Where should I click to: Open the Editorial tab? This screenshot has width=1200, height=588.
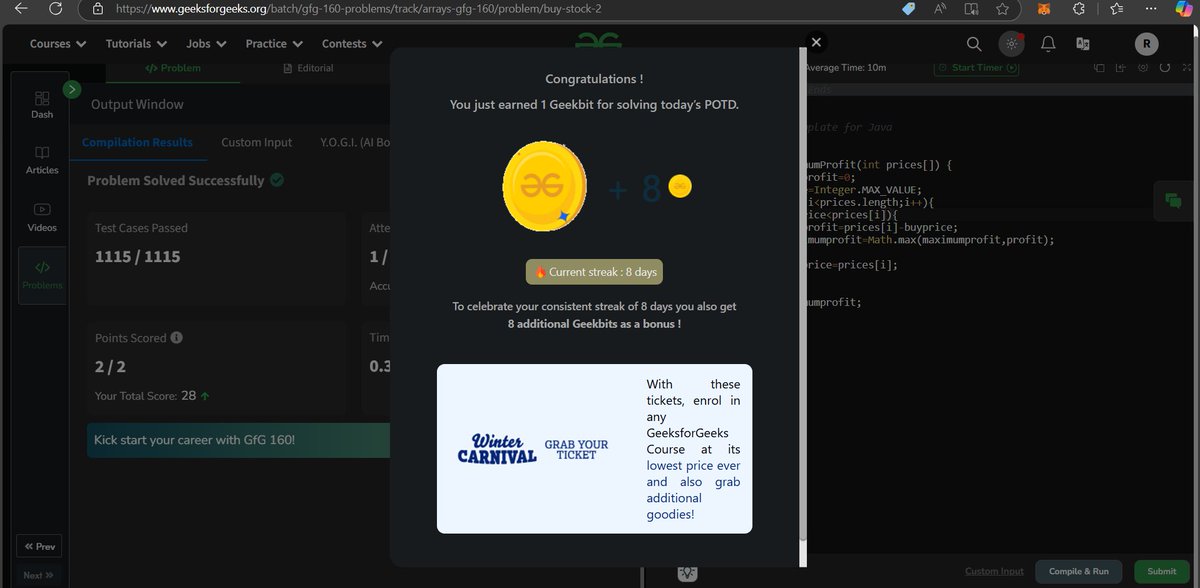tap(309, 68)
